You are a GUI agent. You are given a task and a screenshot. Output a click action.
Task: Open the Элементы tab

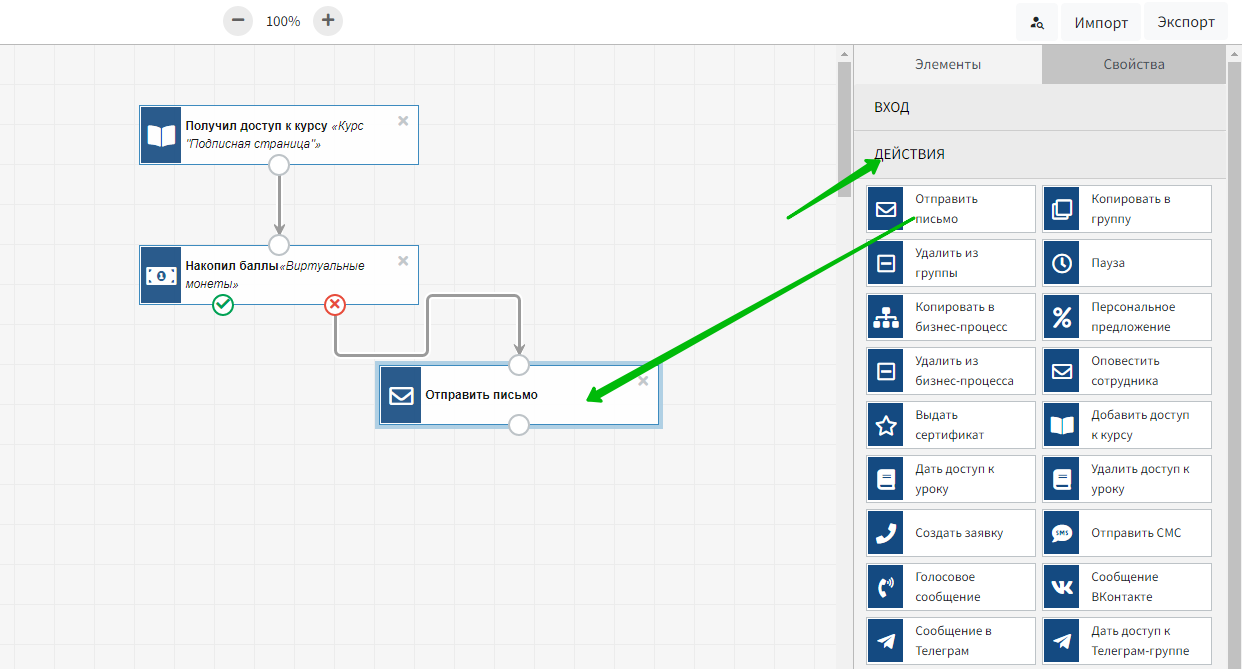(947, 64)
